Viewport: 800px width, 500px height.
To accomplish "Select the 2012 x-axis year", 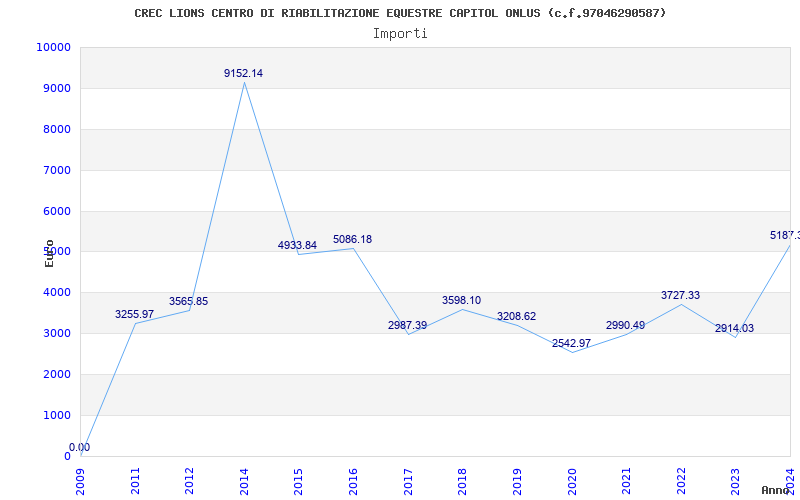I will click(x=189, y=482).
